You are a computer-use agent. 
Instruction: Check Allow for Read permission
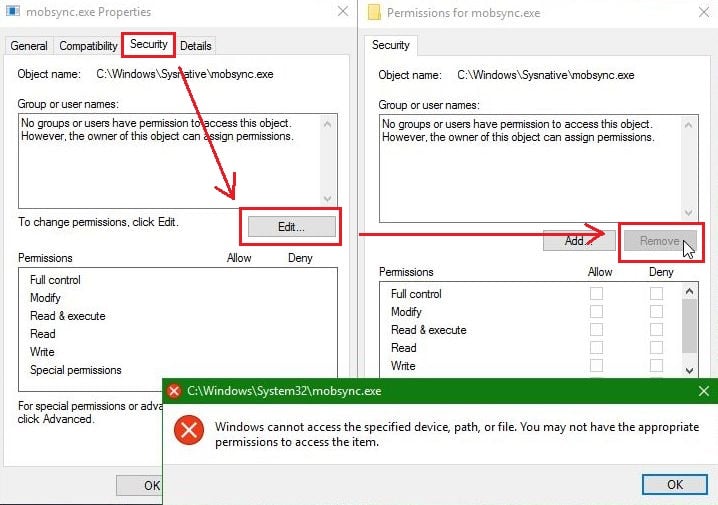(596, 348)
